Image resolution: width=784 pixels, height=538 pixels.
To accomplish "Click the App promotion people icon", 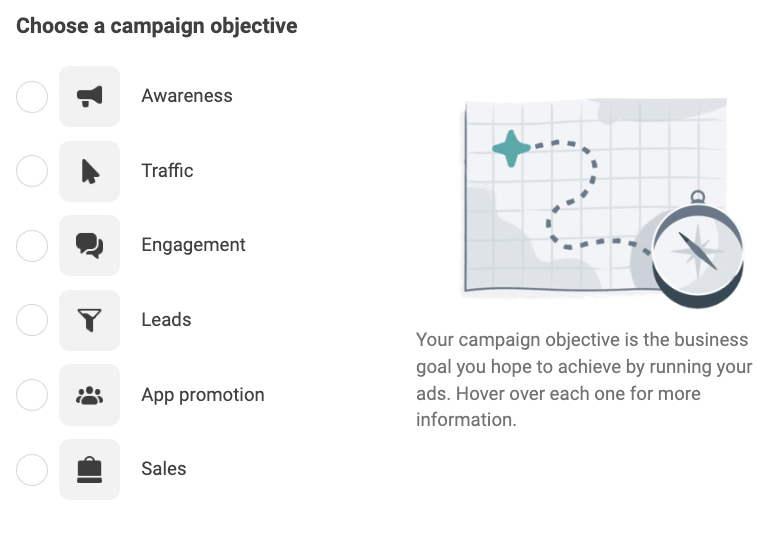I will (x=89, y=395).
